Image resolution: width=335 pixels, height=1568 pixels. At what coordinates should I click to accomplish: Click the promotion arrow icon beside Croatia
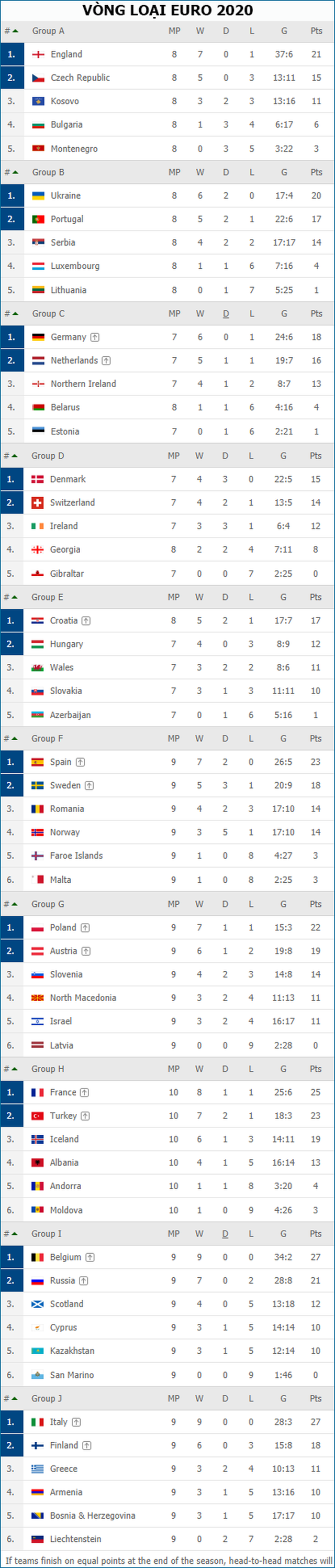click(86, 621)
